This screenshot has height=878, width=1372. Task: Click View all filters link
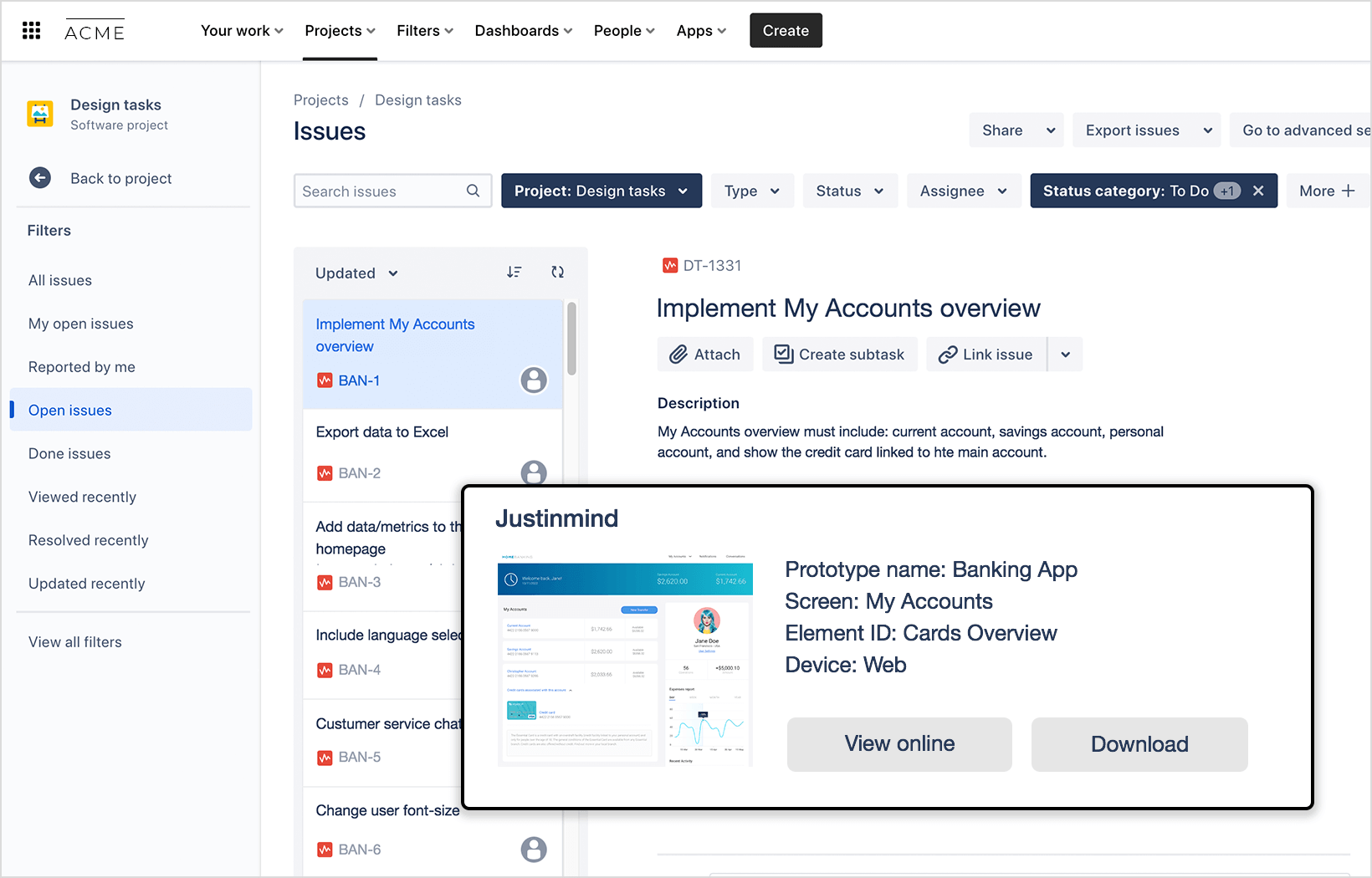coord(75,642)
